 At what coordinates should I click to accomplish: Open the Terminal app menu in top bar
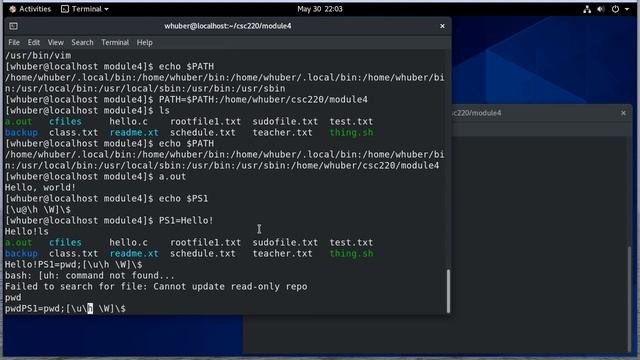point(85,9)
